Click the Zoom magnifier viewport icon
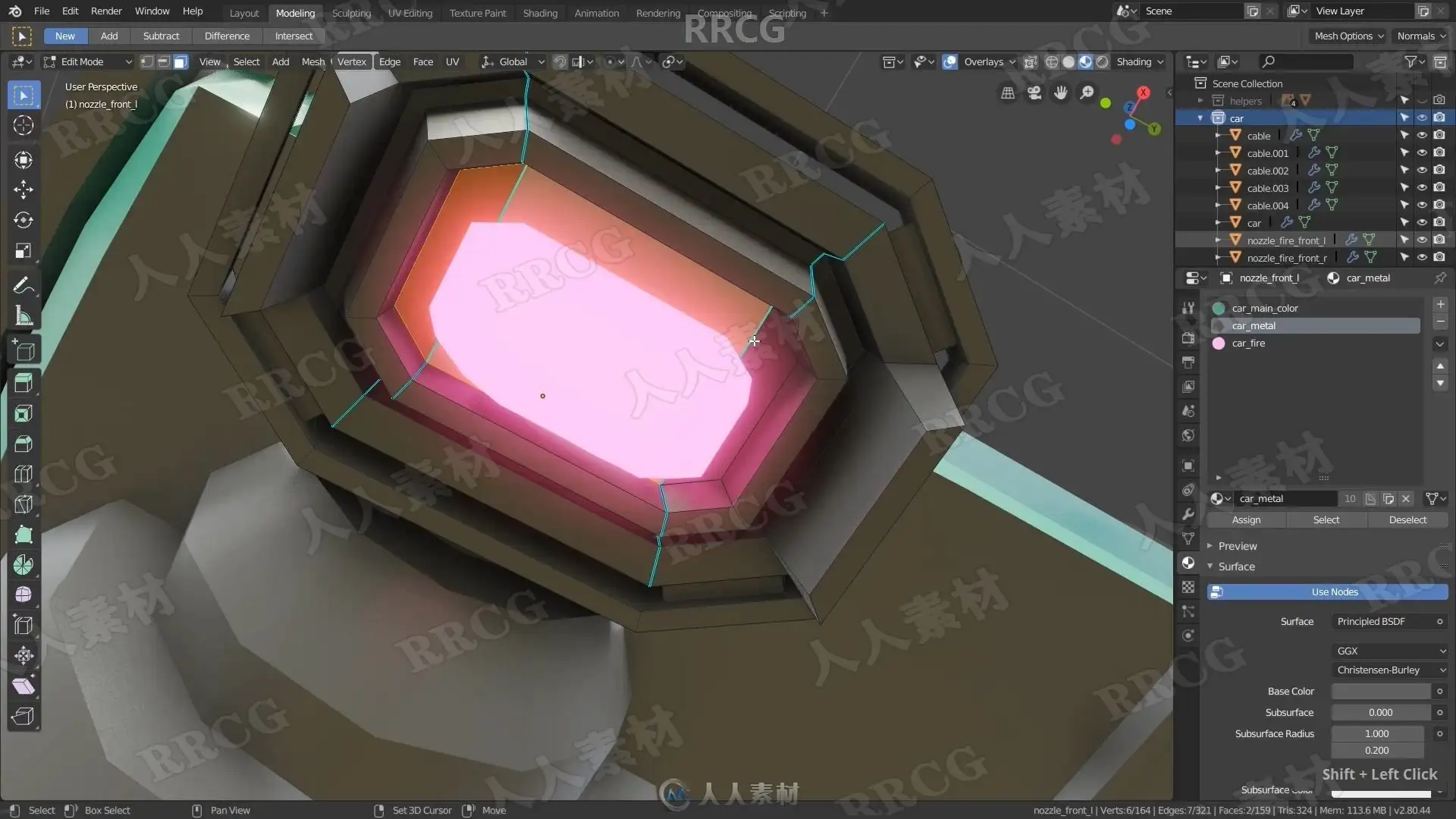Screen dimensions: 1456x819 [1087, 93]
